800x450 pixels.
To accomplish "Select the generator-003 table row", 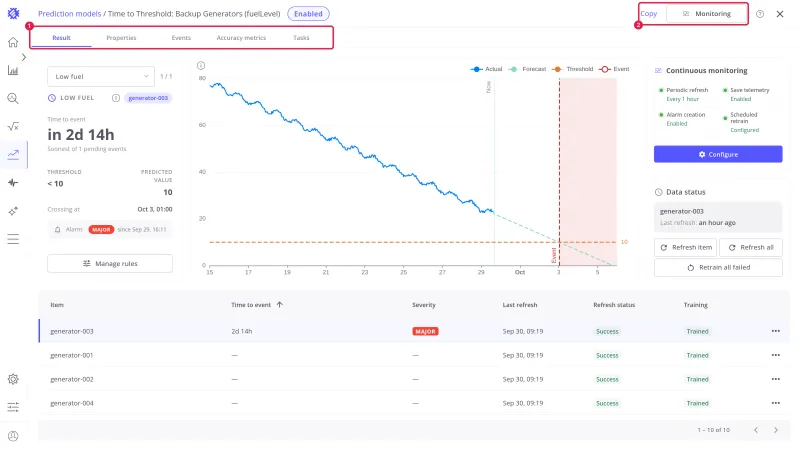I will click(x=414, y=331).
